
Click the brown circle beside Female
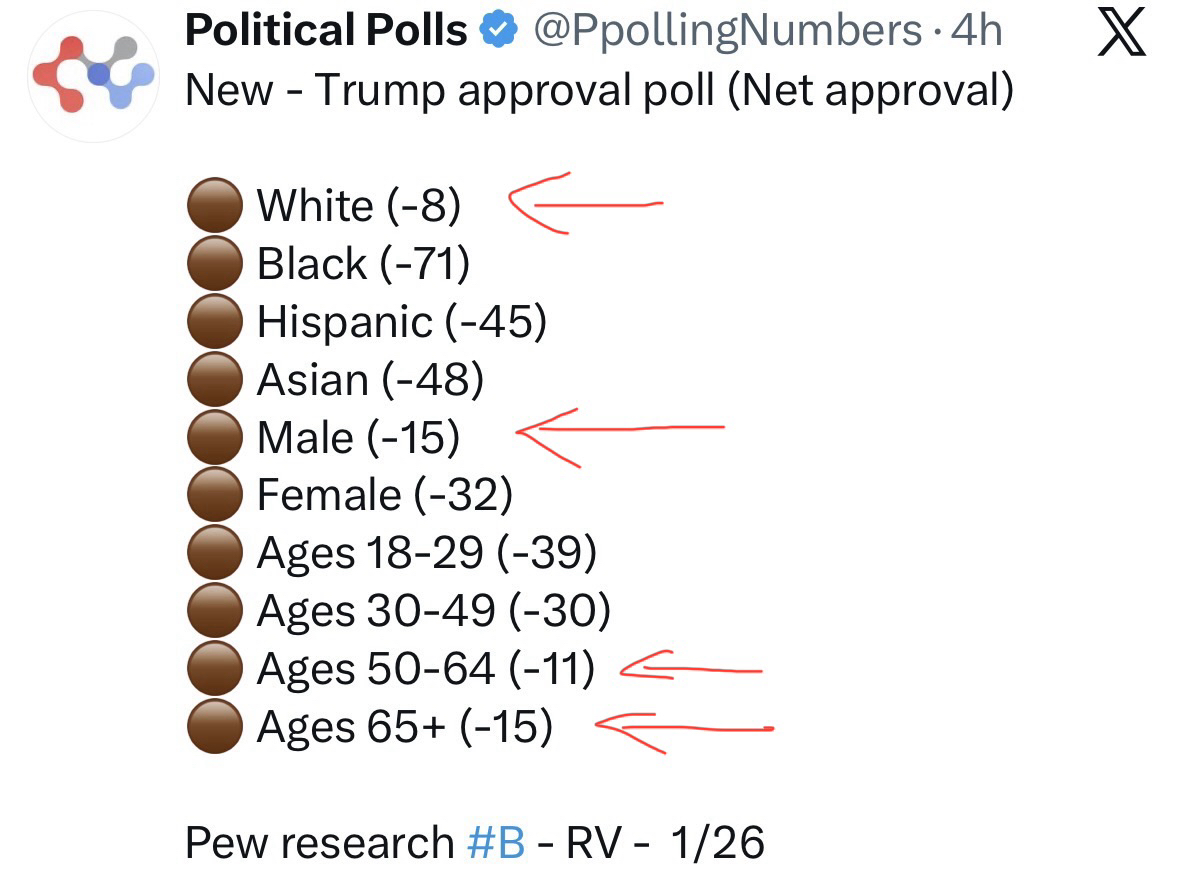click(x=215, y=495)
